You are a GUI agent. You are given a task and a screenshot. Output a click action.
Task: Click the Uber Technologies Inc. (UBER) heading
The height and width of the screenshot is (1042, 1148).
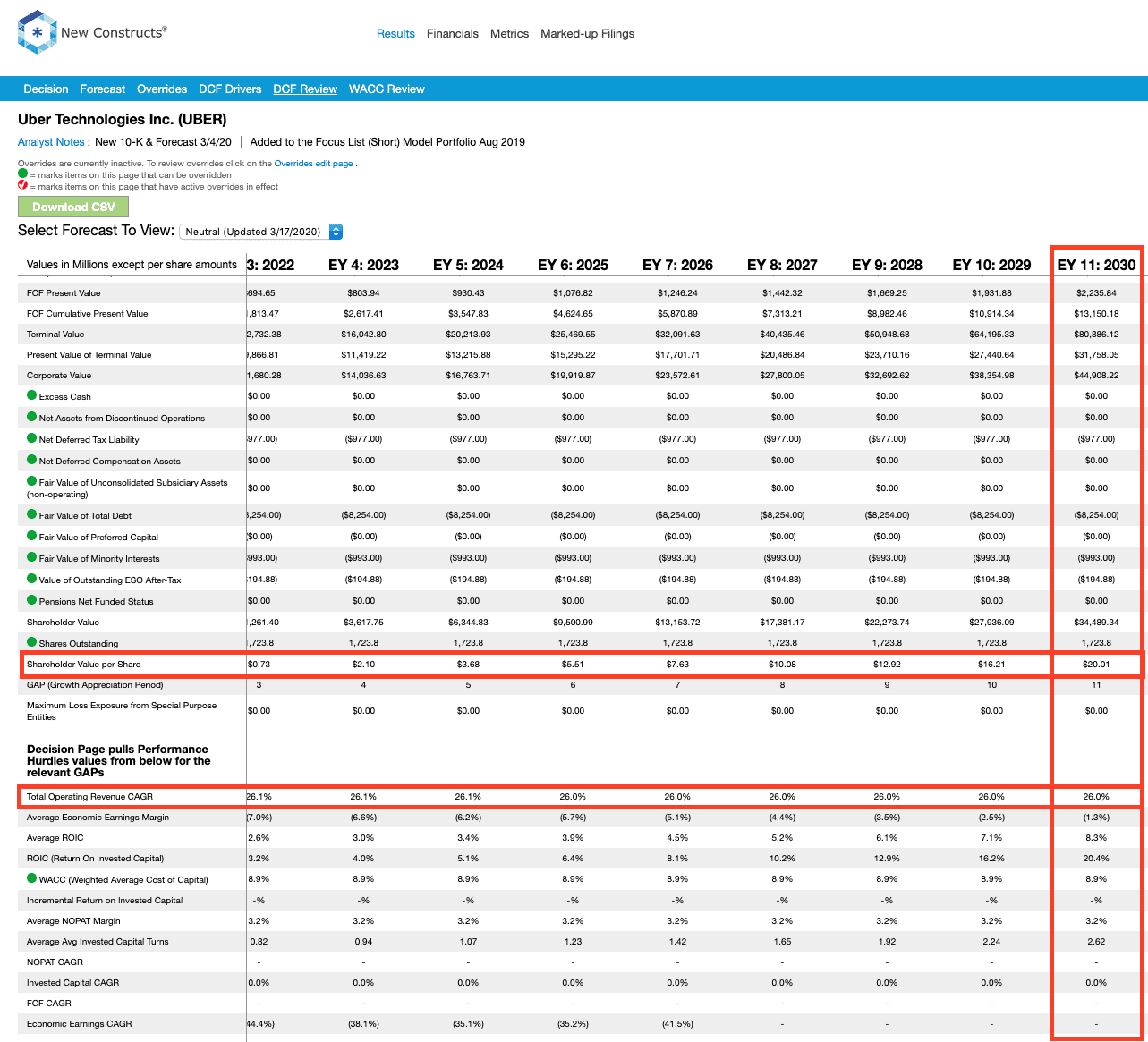point(123,120)
